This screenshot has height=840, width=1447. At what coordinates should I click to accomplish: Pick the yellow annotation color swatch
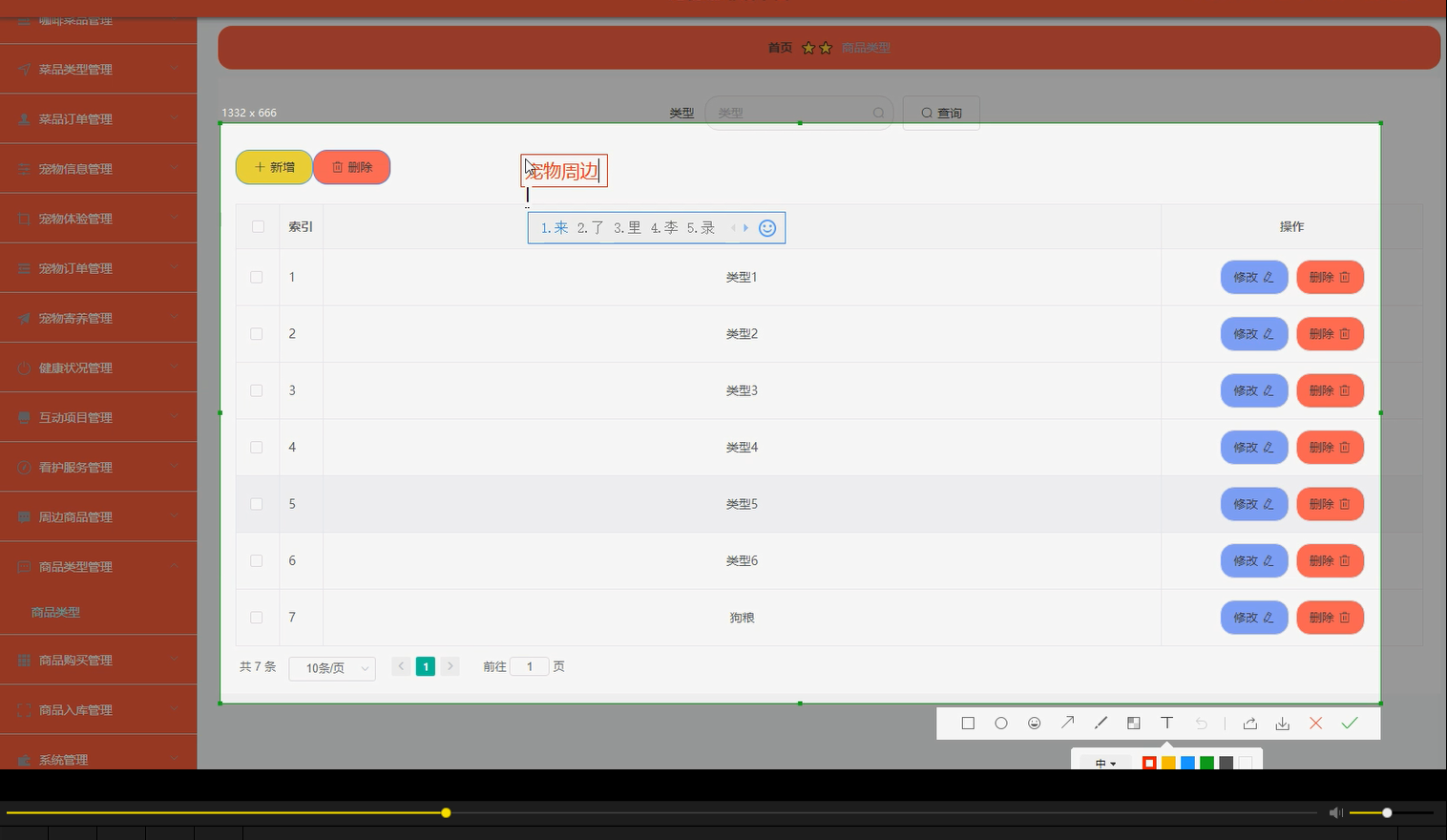(x=1168, y=763)
